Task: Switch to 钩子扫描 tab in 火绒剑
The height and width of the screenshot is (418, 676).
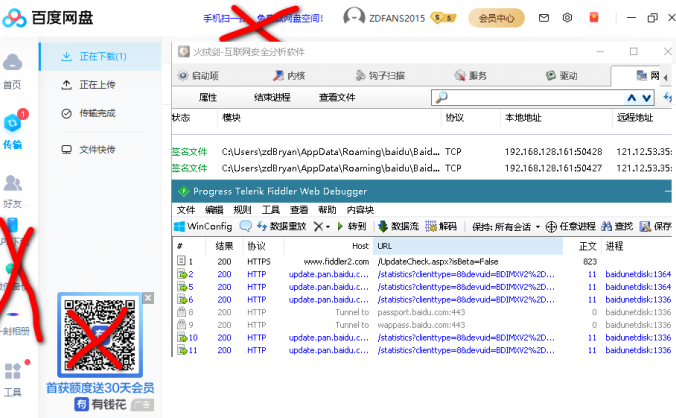Action: pyautogui.click(x=380, y=76)
